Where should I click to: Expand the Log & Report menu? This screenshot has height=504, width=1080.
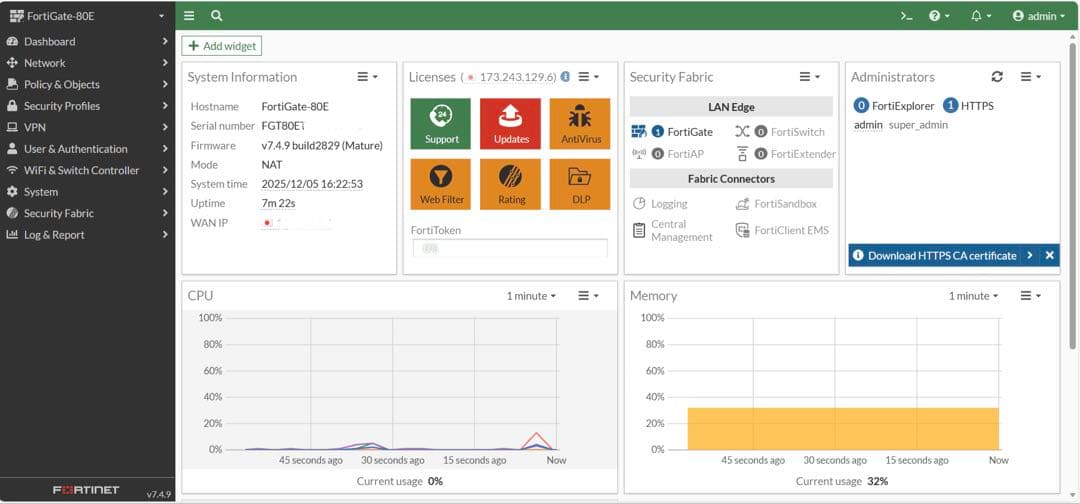(x=87, y=235)
